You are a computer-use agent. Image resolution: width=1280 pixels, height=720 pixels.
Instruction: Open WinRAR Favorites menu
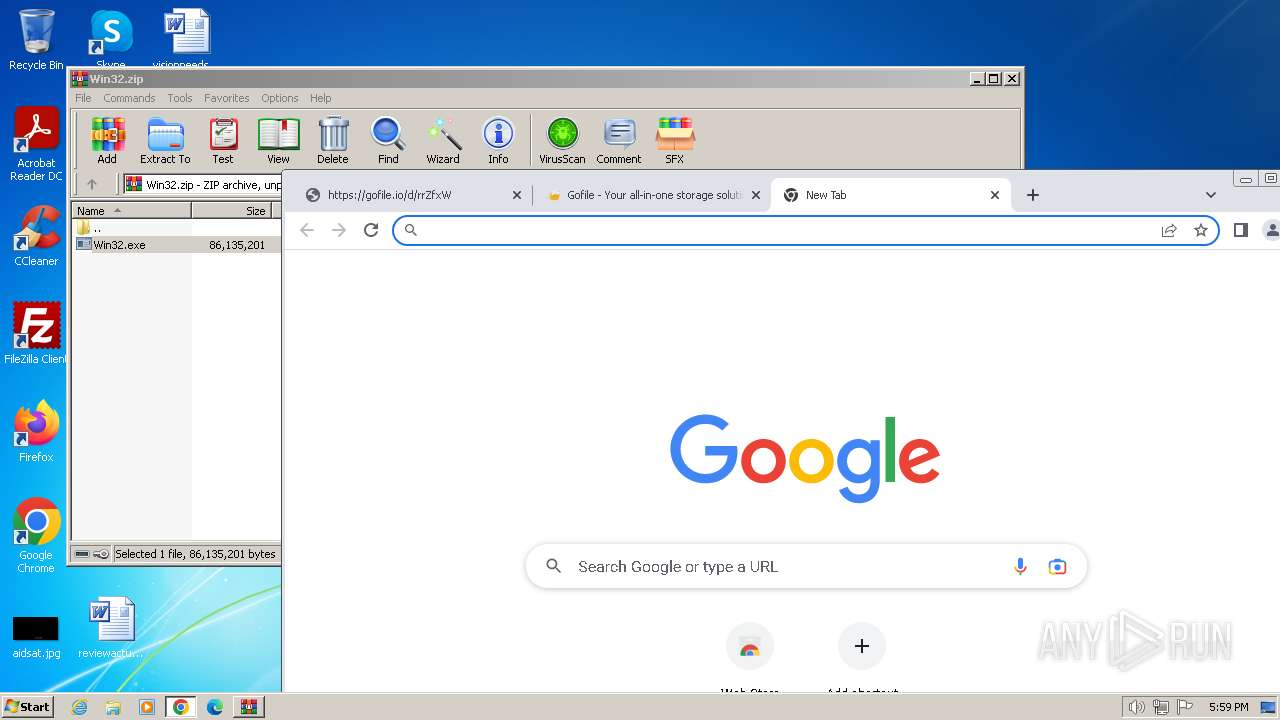(227, 98)
